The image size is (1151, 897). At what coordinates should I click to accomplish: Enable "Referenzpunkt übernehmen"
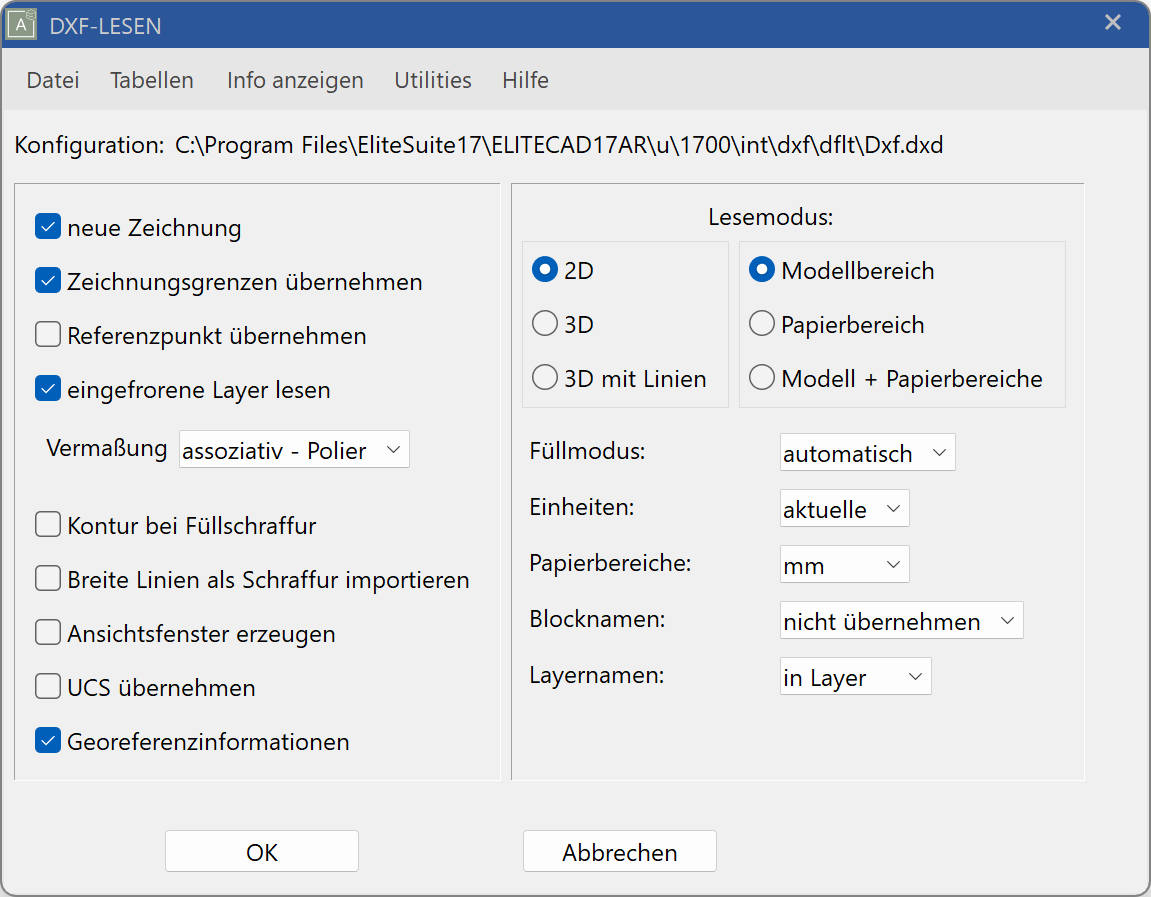pyautogui.click(x=47, y=334)
